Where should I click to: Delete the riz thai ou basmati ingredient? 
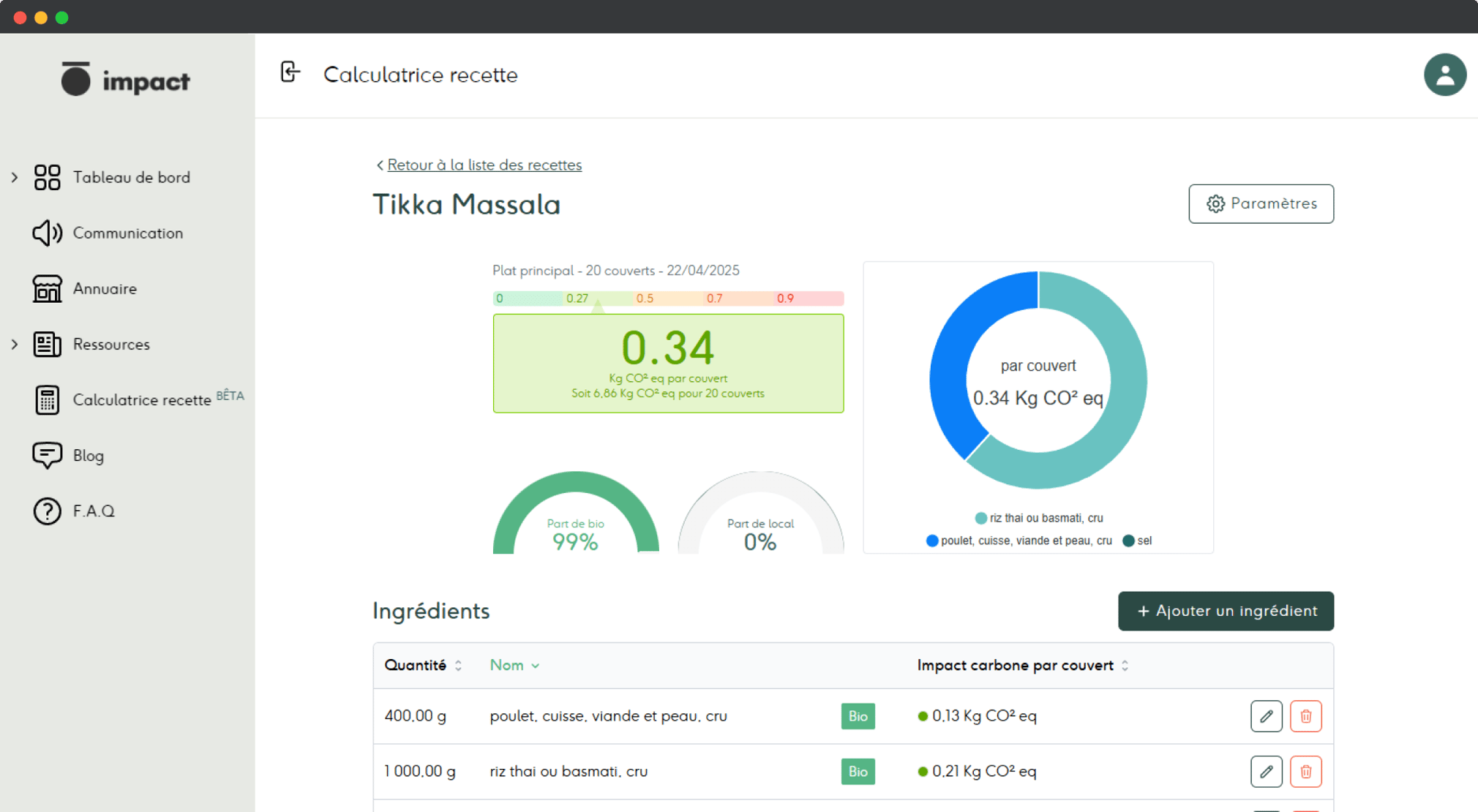[x=1305, y=772]
